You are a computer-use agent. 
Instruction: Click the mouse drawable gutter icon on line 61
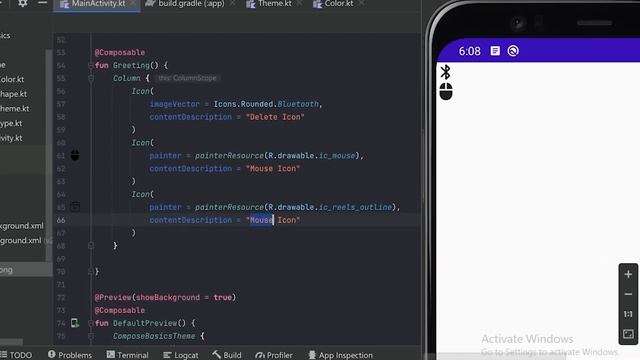pos(75,155)
